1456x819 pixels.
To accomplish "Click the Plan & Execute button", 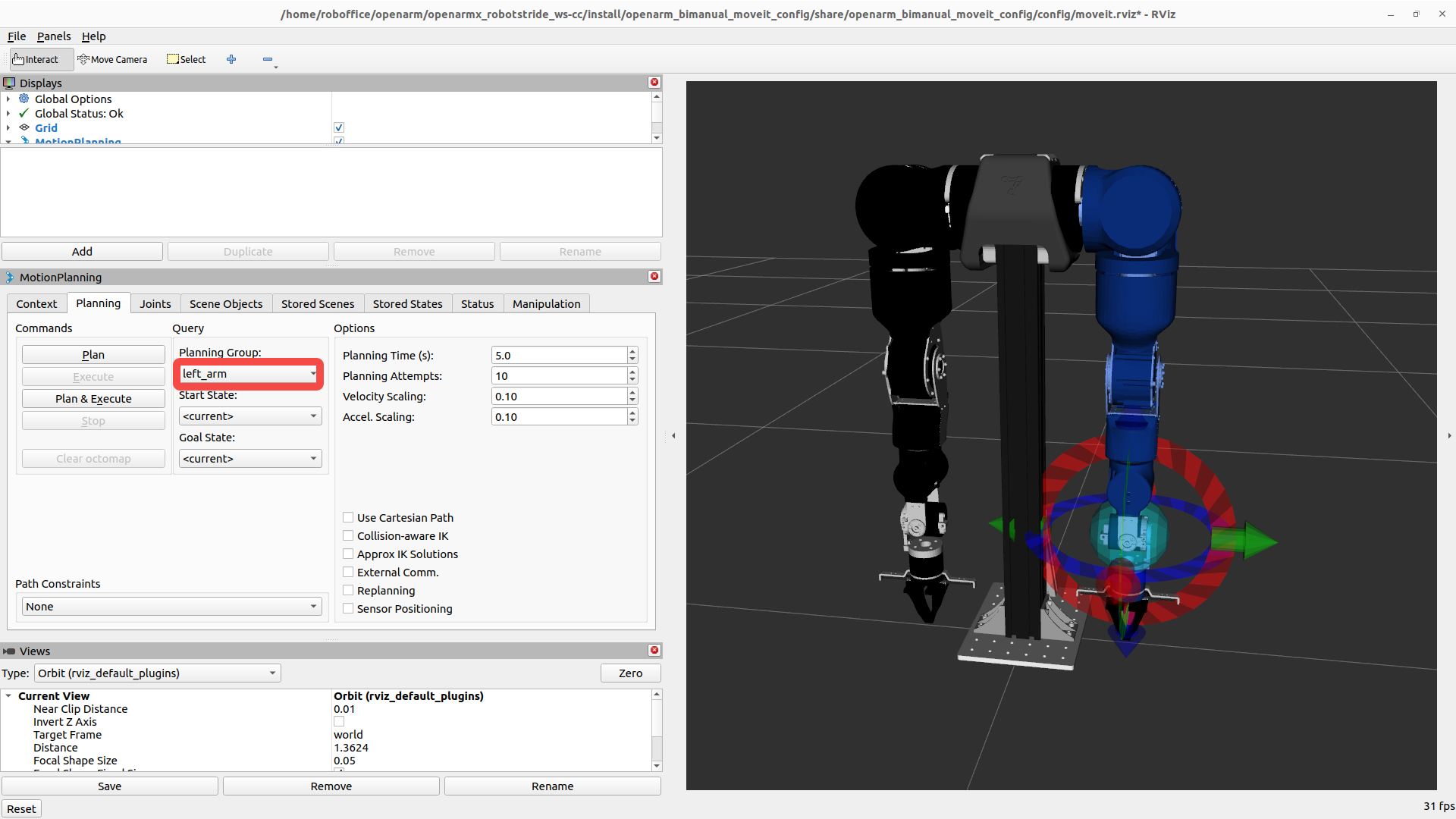I will 93,399.
